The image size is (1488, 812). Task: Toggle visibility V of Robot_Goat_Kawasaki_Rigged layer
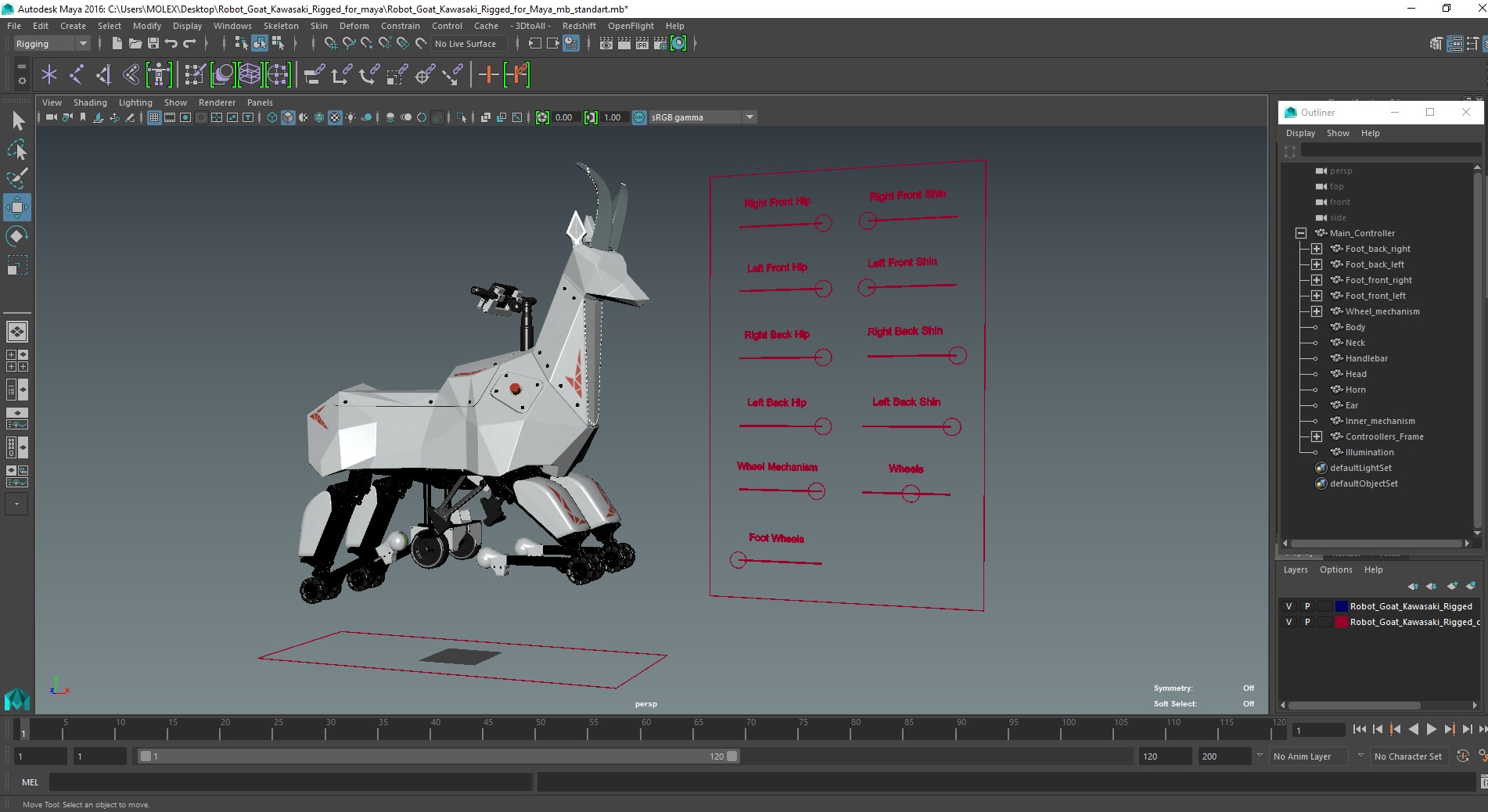(x=1289, y=606)
